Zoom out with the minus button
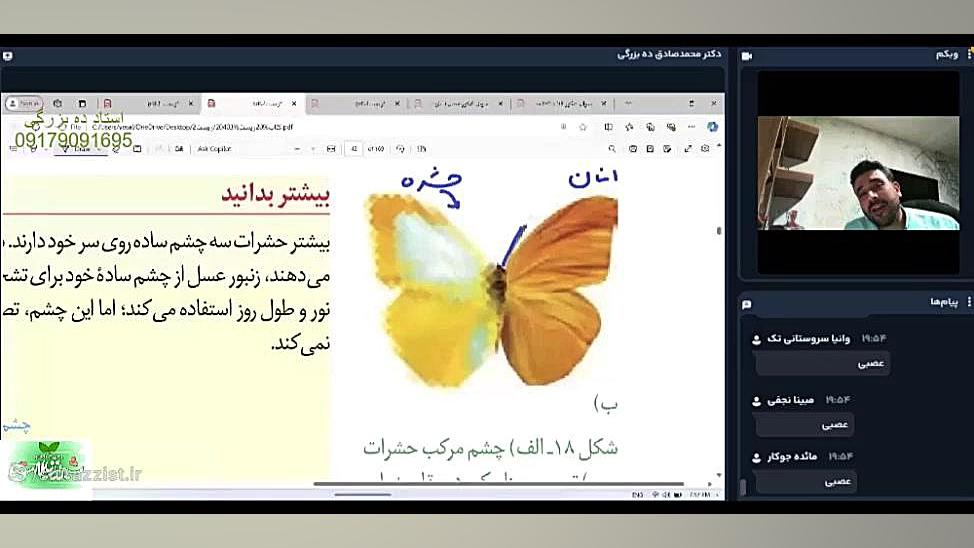The height and width of the screenshot is (548, 974). (297, 149)
